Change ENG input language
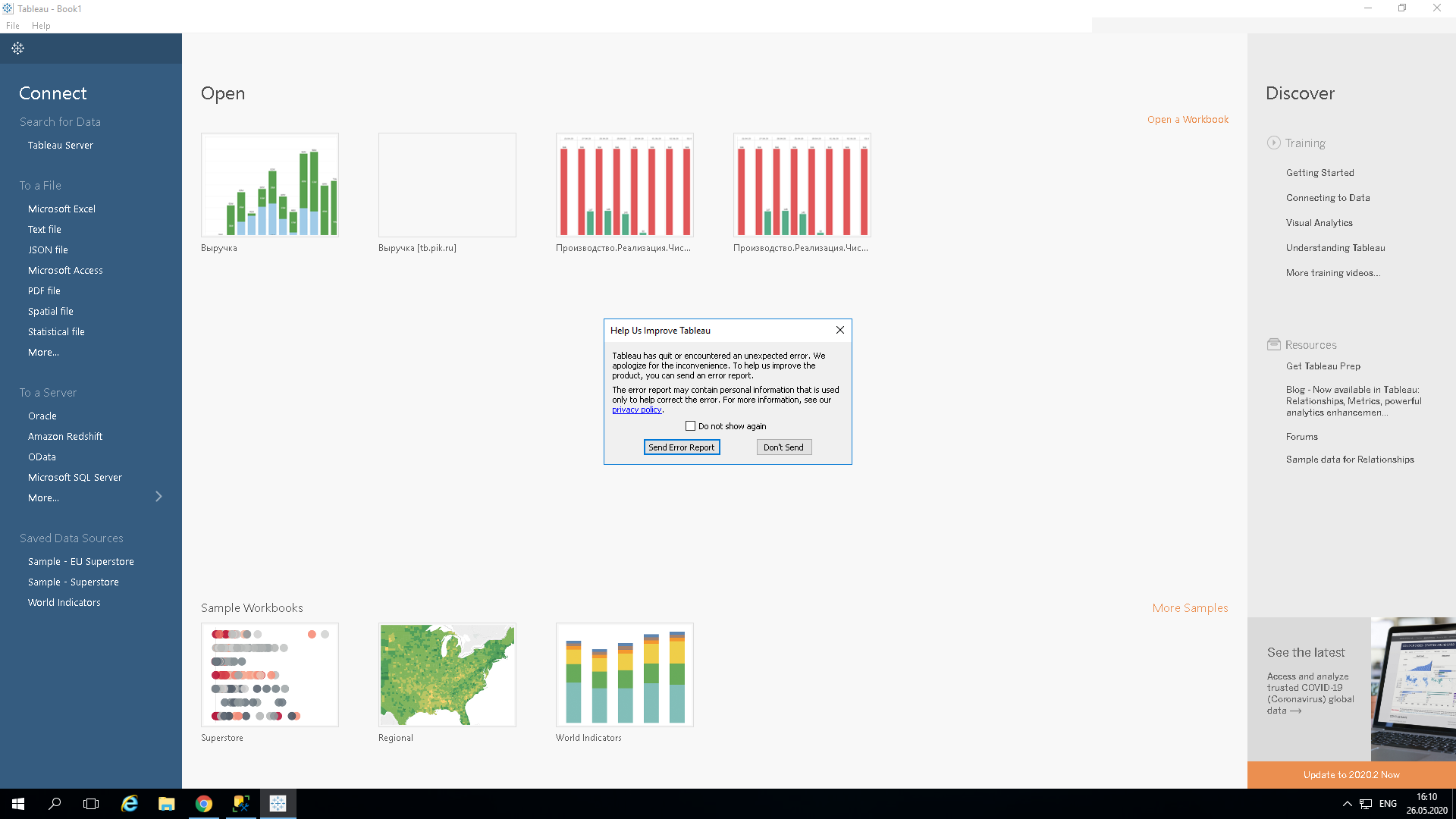The width and height of the screenshot is (1456, 819). click(1388, 804)
